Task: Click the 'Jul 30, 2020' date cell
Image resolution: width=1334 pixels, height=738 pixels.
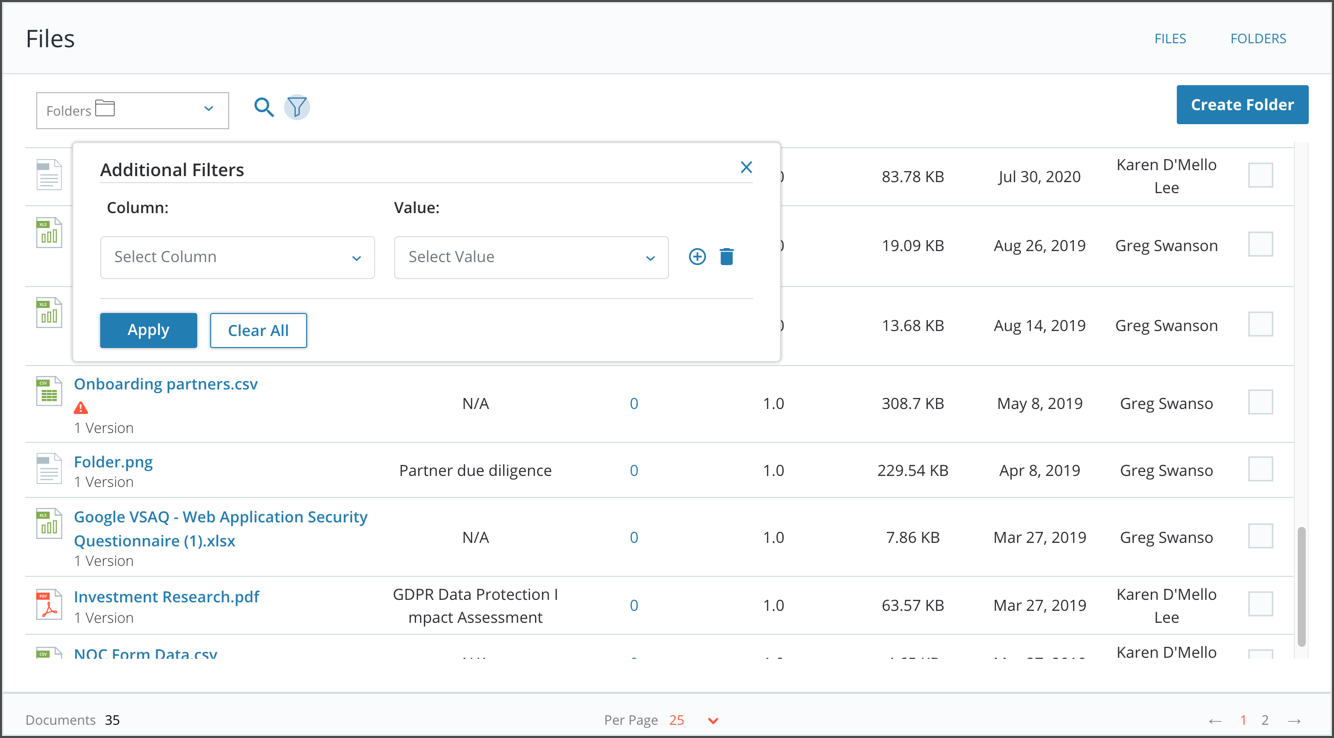Action: coord(1040,177)
